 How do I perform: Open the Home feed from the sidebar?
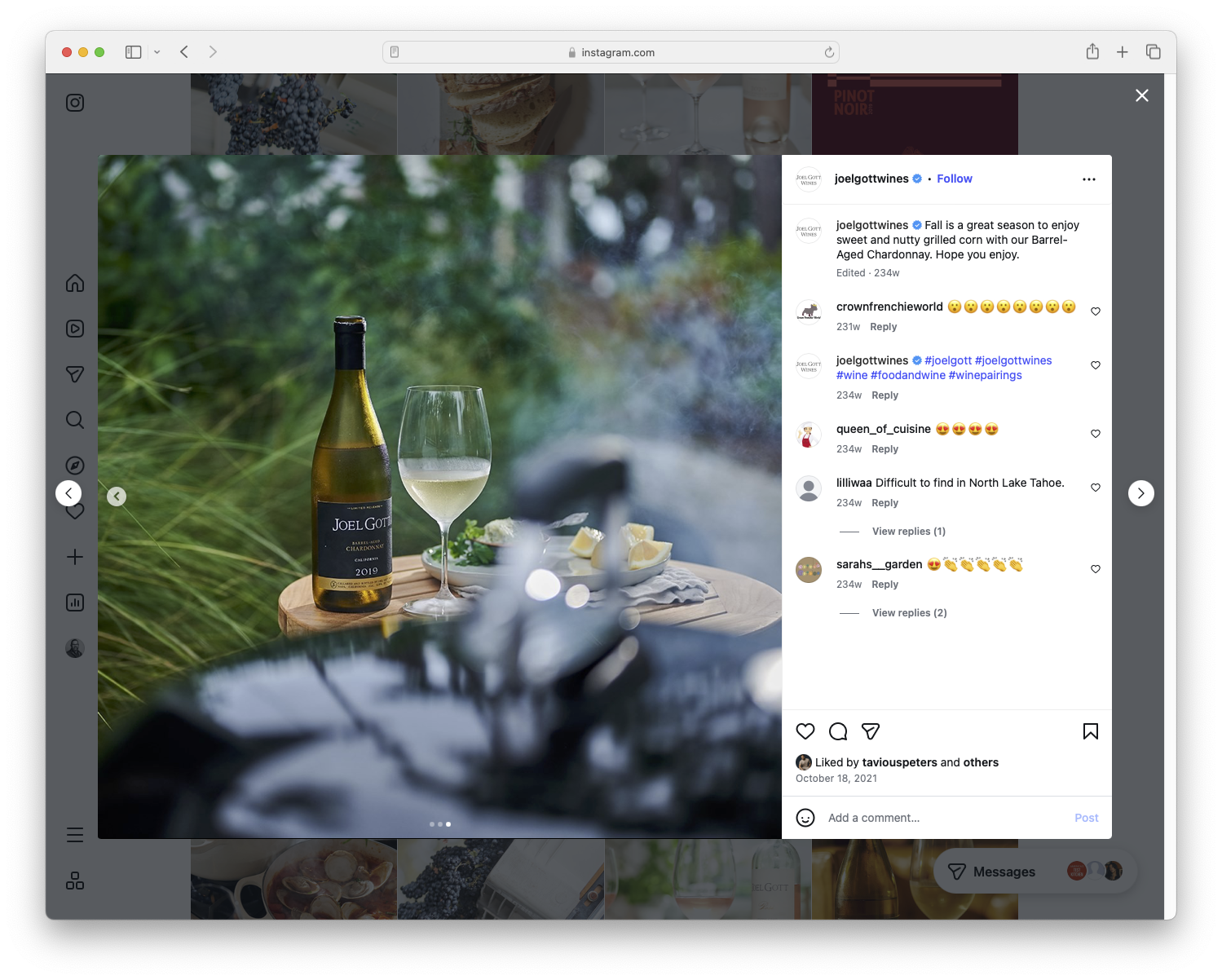[74, 283]
